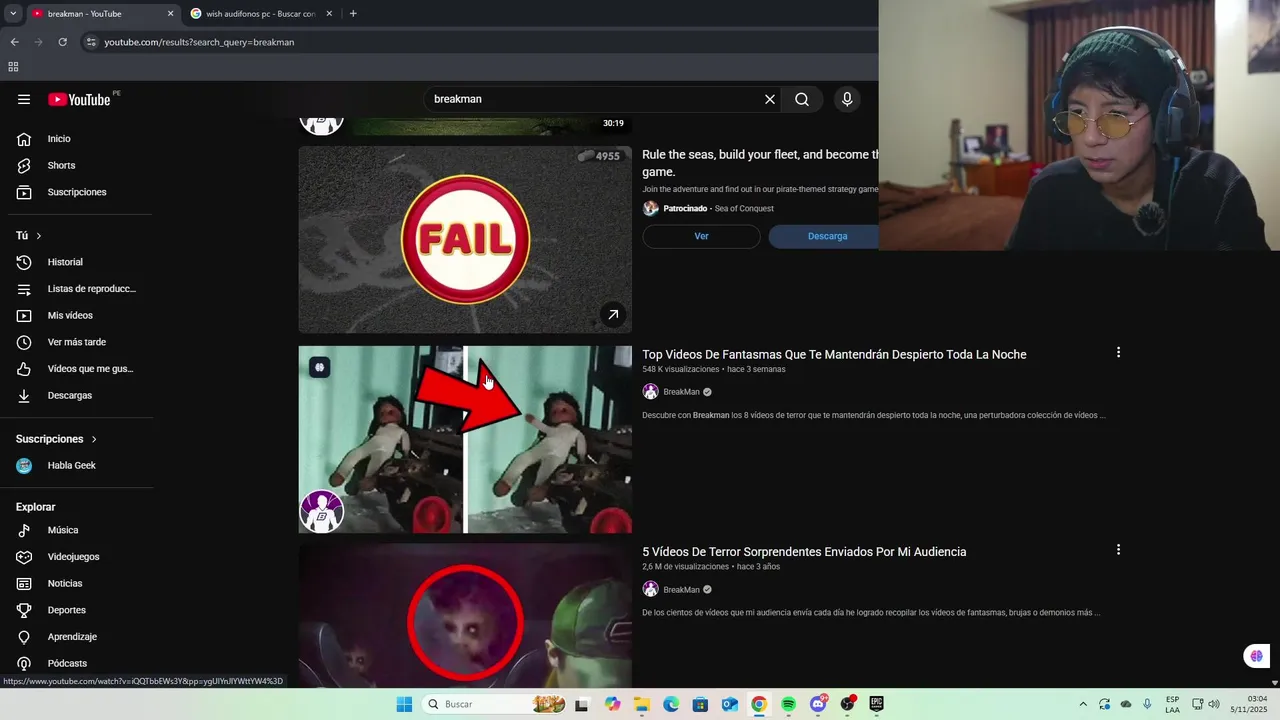Viewport: 1280px width, 720px height.
Task: Click the Ver button on the ad
Action: pyautogui.click(x=701, y=236)
